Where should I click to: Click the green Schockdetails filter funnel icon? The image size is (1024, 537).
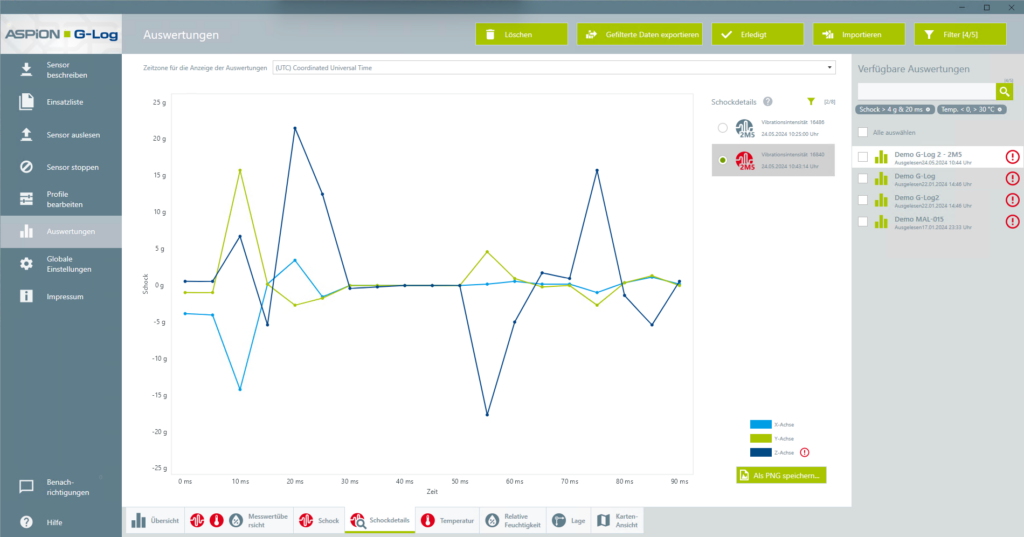tap(810, 102)
